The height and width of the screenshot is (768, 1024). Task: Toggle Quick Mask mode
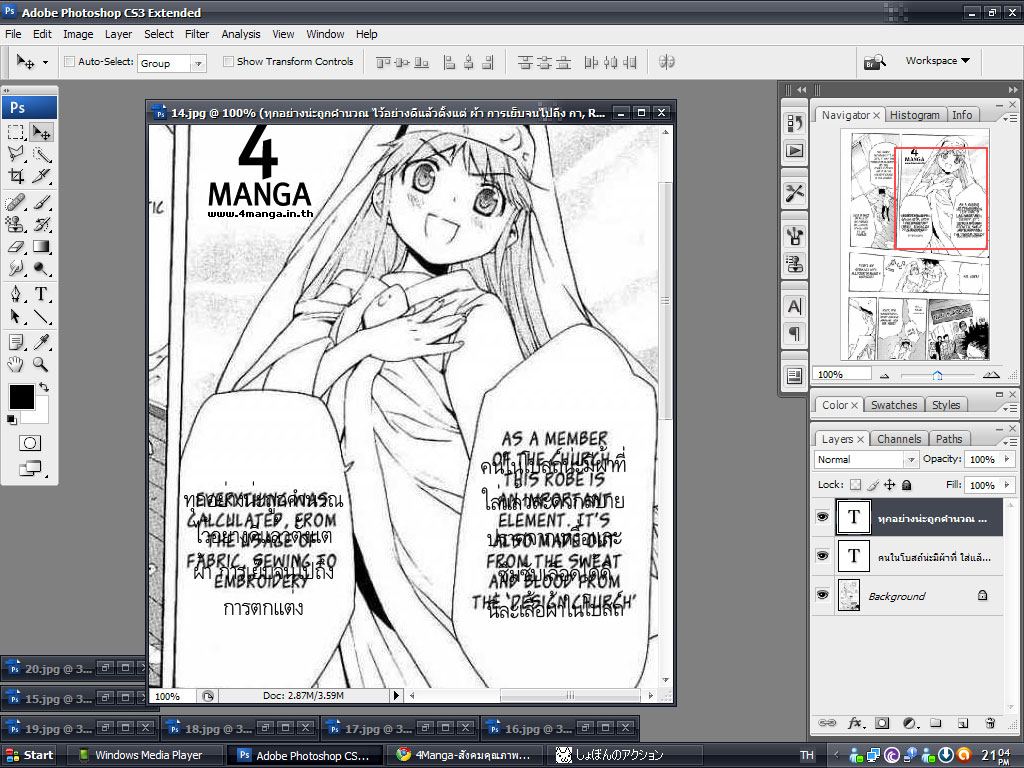[x=29, y=443]
